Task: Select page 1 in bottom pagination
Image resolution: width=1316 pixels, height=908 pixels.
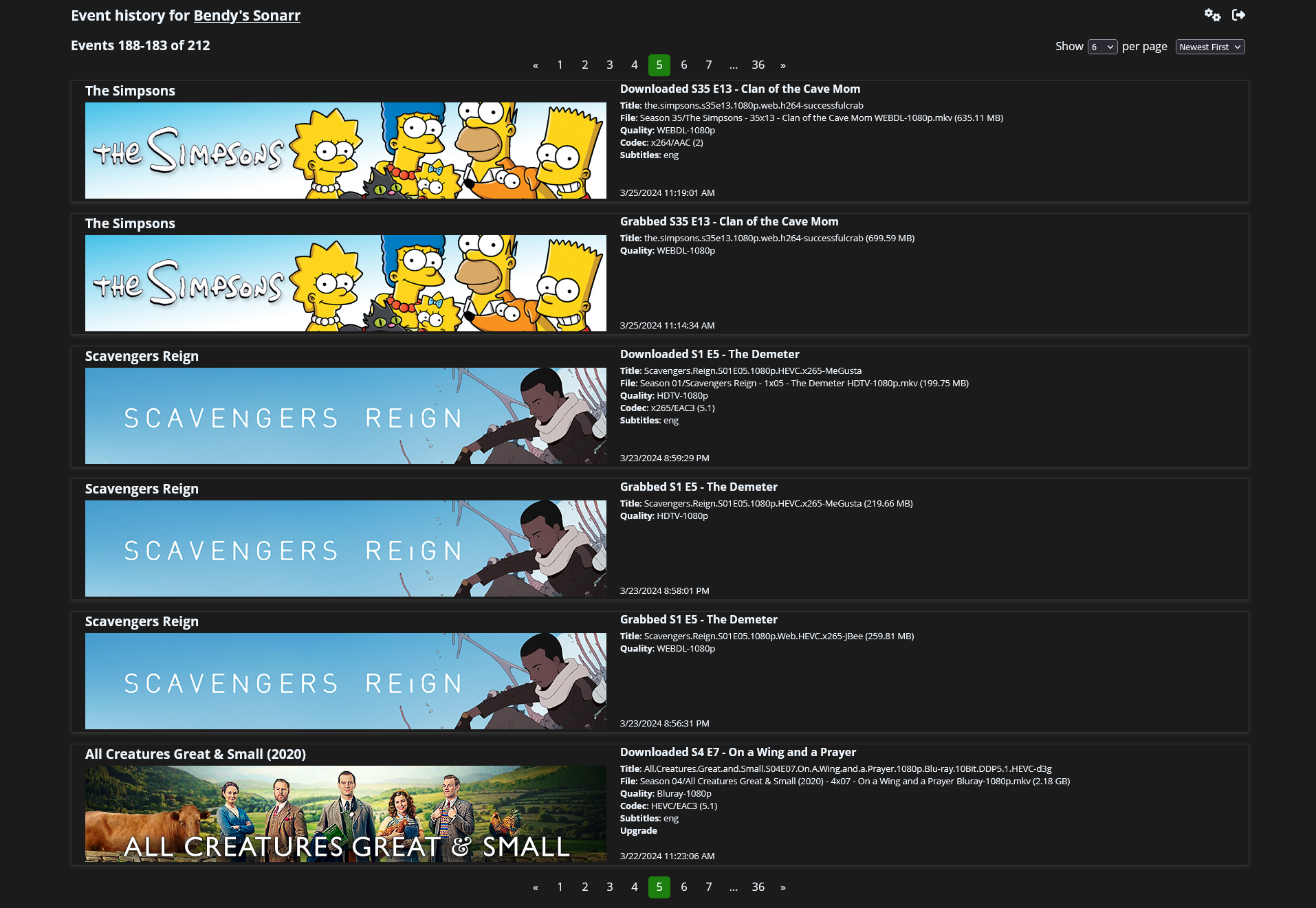Action: click(x=560, y=887)
